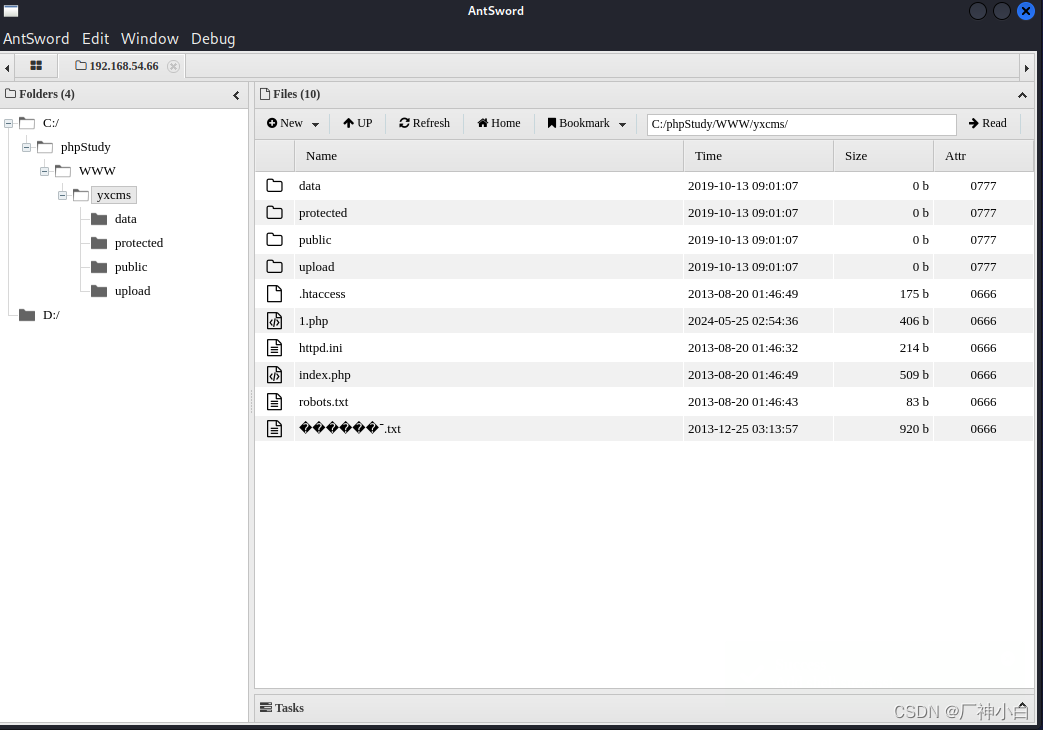Collapse the phpStudy tree node
This screenshot has height=730, width=1043.
(27, 147)
